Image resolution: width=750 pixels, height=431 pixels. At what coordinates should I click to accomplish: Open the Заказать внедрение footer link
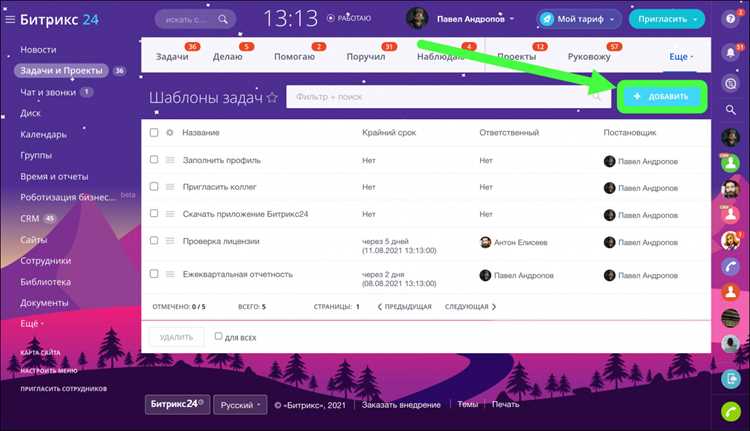tap(401, 405)
